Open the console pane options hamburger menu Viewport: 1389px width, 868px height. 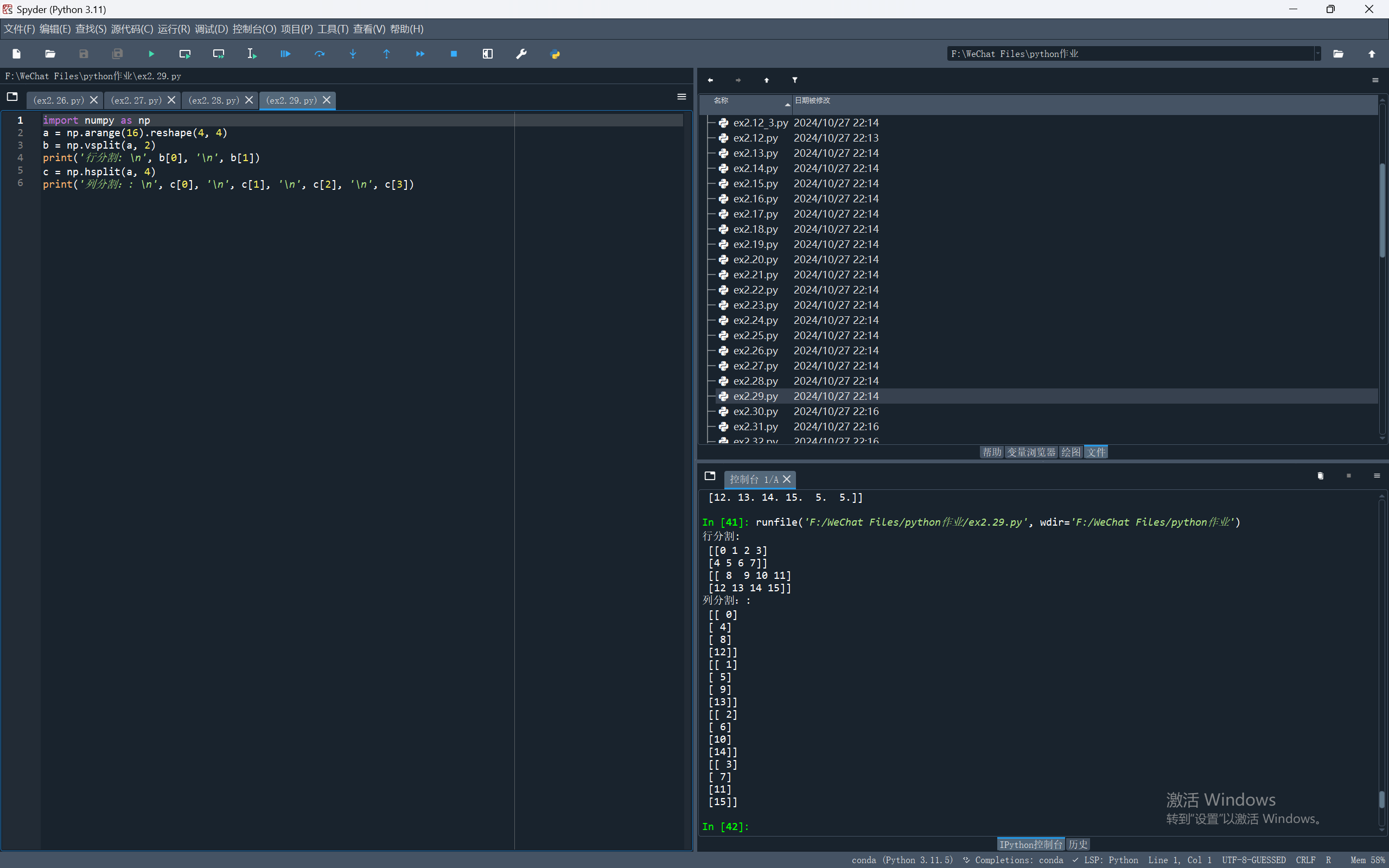[1376, 476]
